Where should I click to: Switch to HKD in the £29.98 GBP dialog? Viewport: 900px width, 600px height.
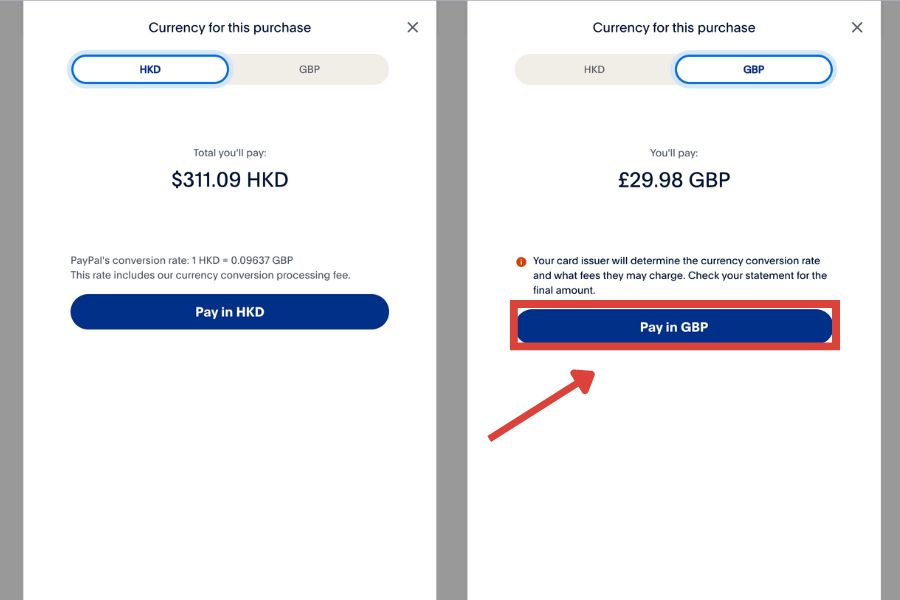(594, 69)
